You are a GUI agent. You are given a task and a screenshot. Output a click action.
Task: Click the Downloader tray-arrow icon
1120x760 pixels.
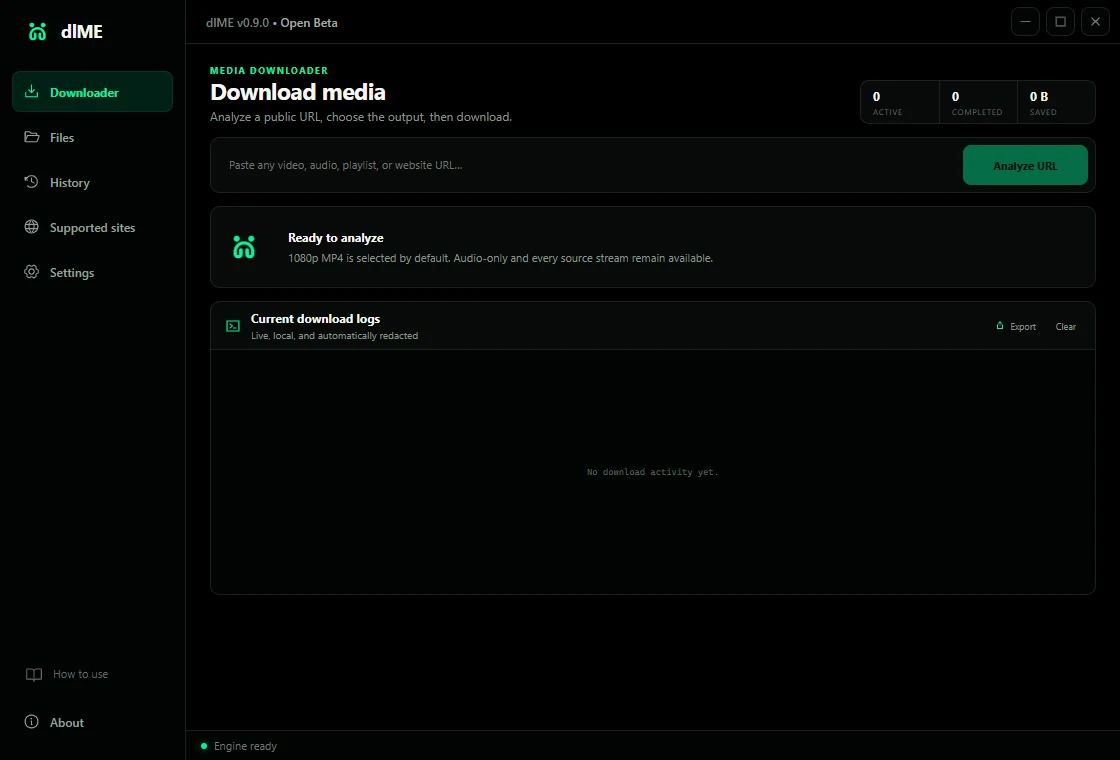click(31, 91)
